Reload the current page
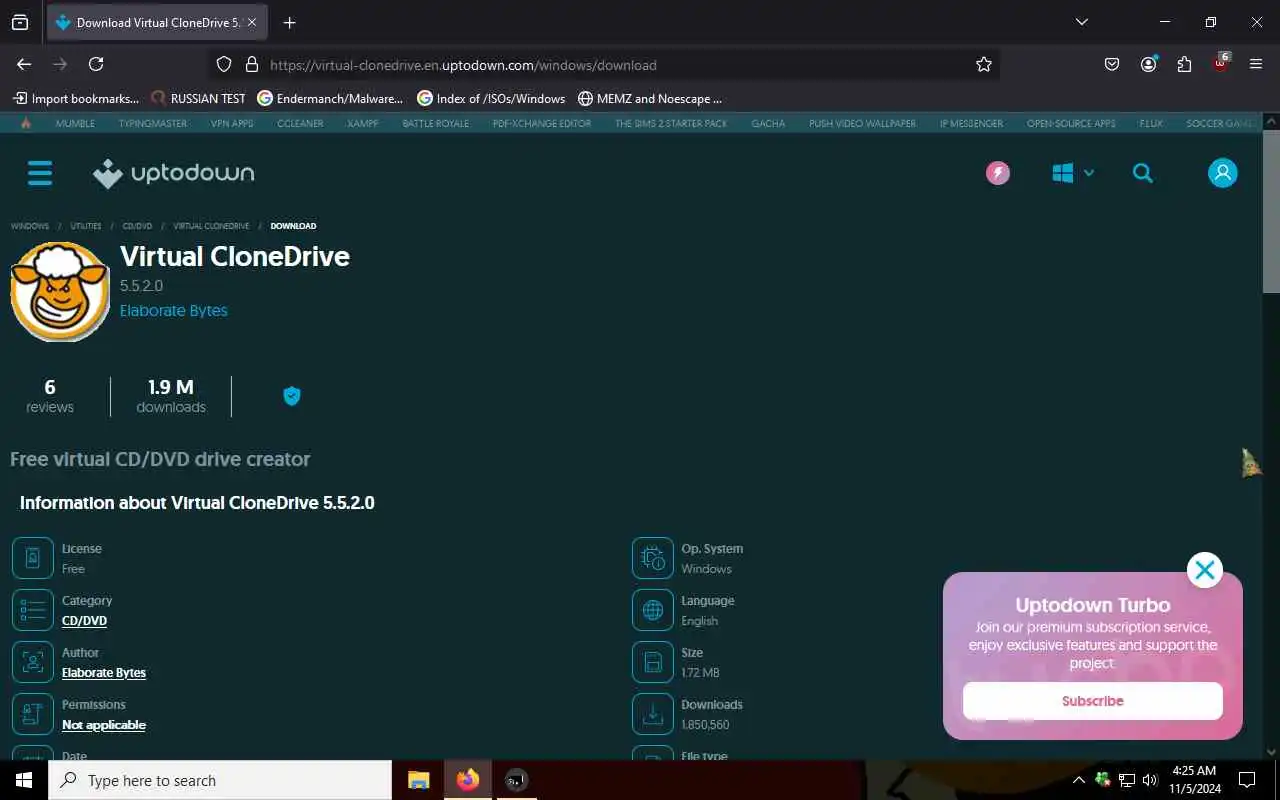Screen dimensions: 1280x800 pos(96,64)
